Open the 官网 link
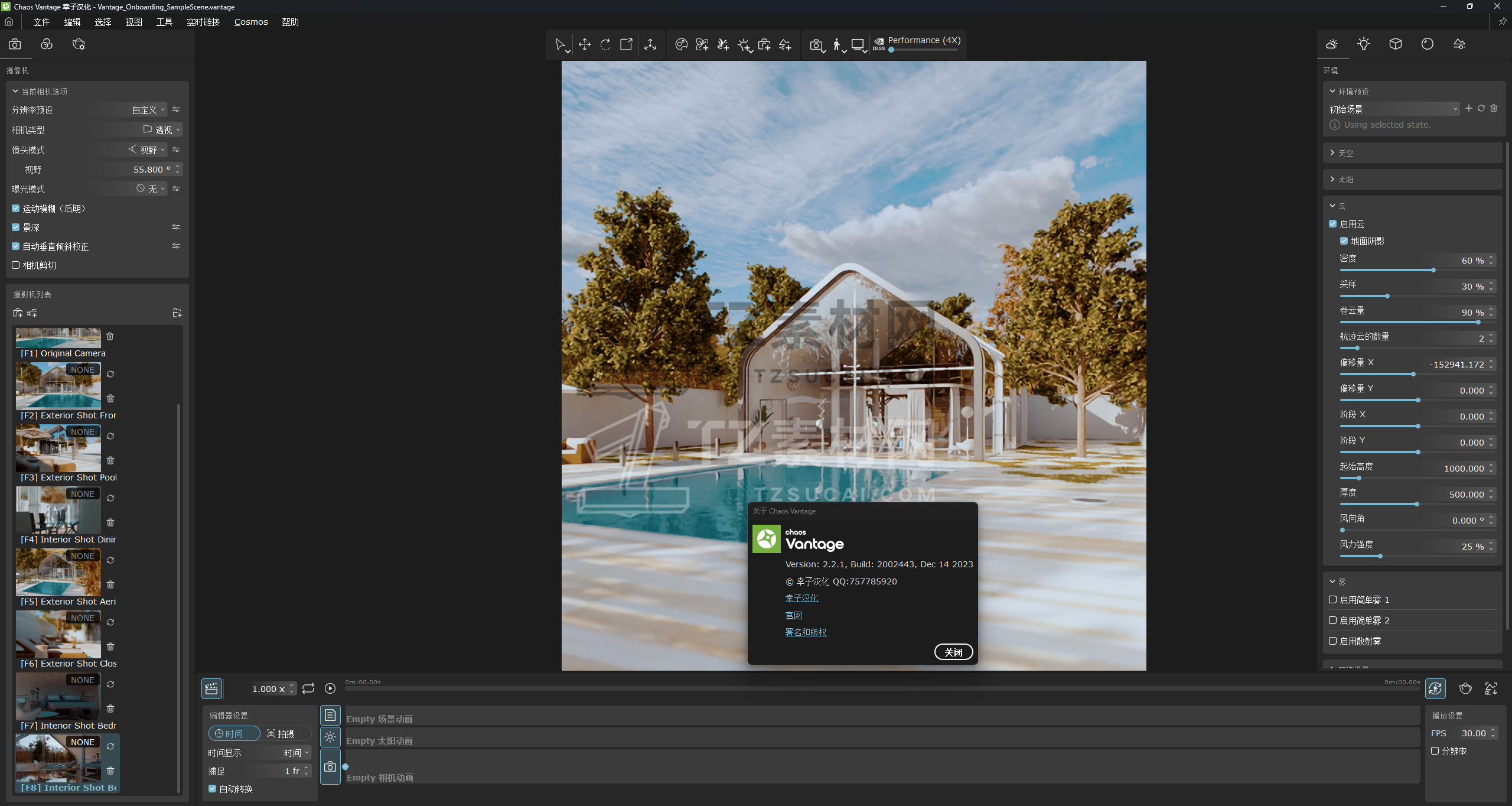The height and width of the screenshot is (806, 1512). coord(793,615)
